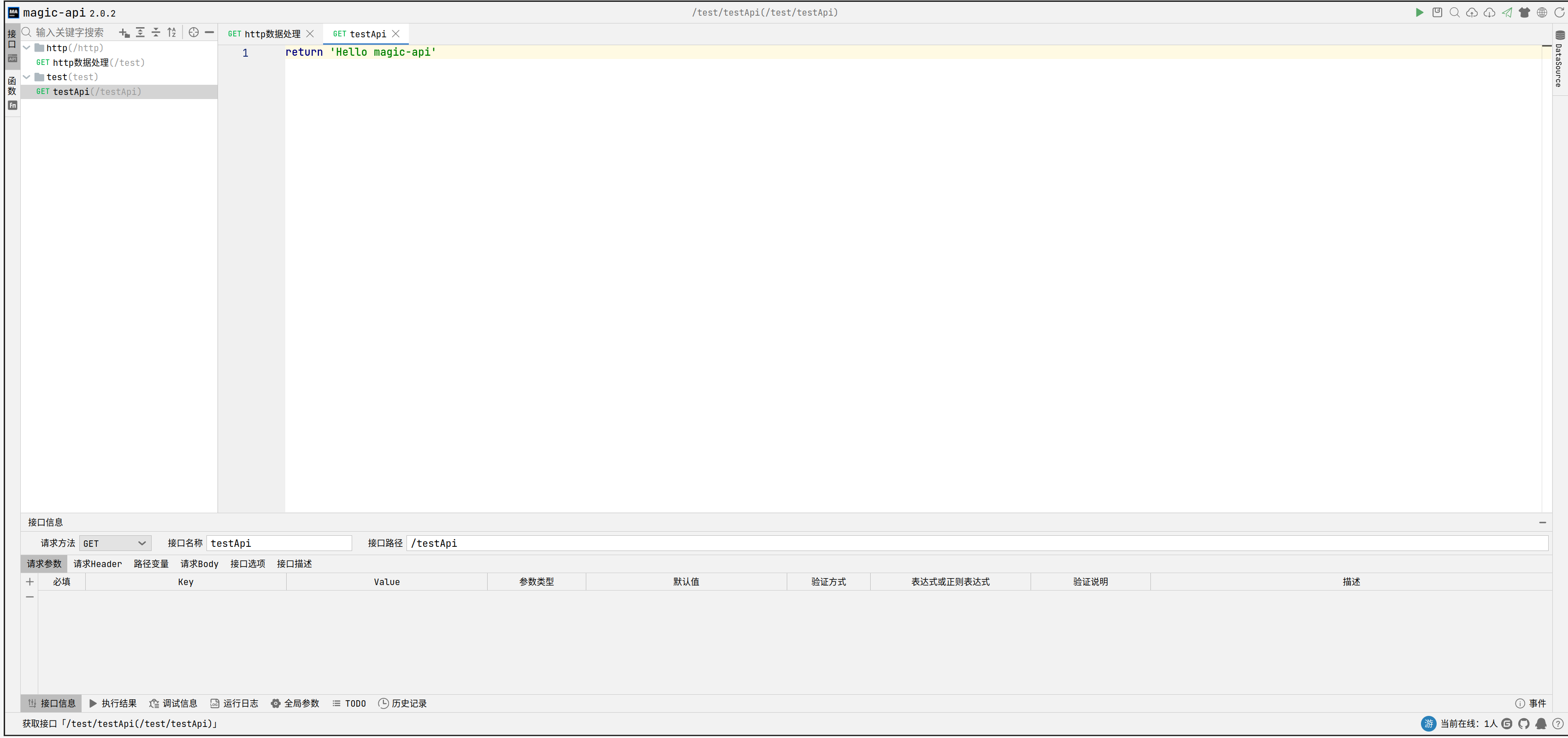Image resolution: width=1568 pixels, height=738 pixels.
Task: Open the GitHub icon in status bar
Action: click(x=1524, y=723)
